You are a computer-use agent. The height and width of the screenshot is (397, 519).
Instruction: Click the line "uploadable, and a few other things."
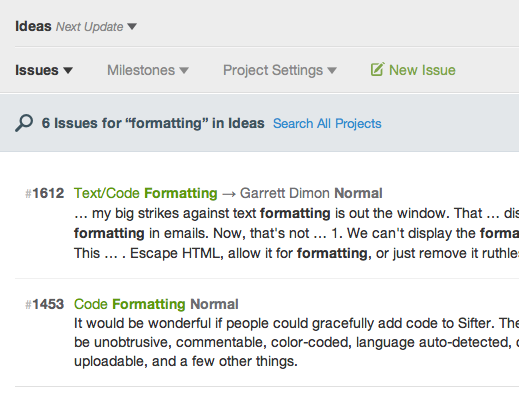click(x=186, y=361)
